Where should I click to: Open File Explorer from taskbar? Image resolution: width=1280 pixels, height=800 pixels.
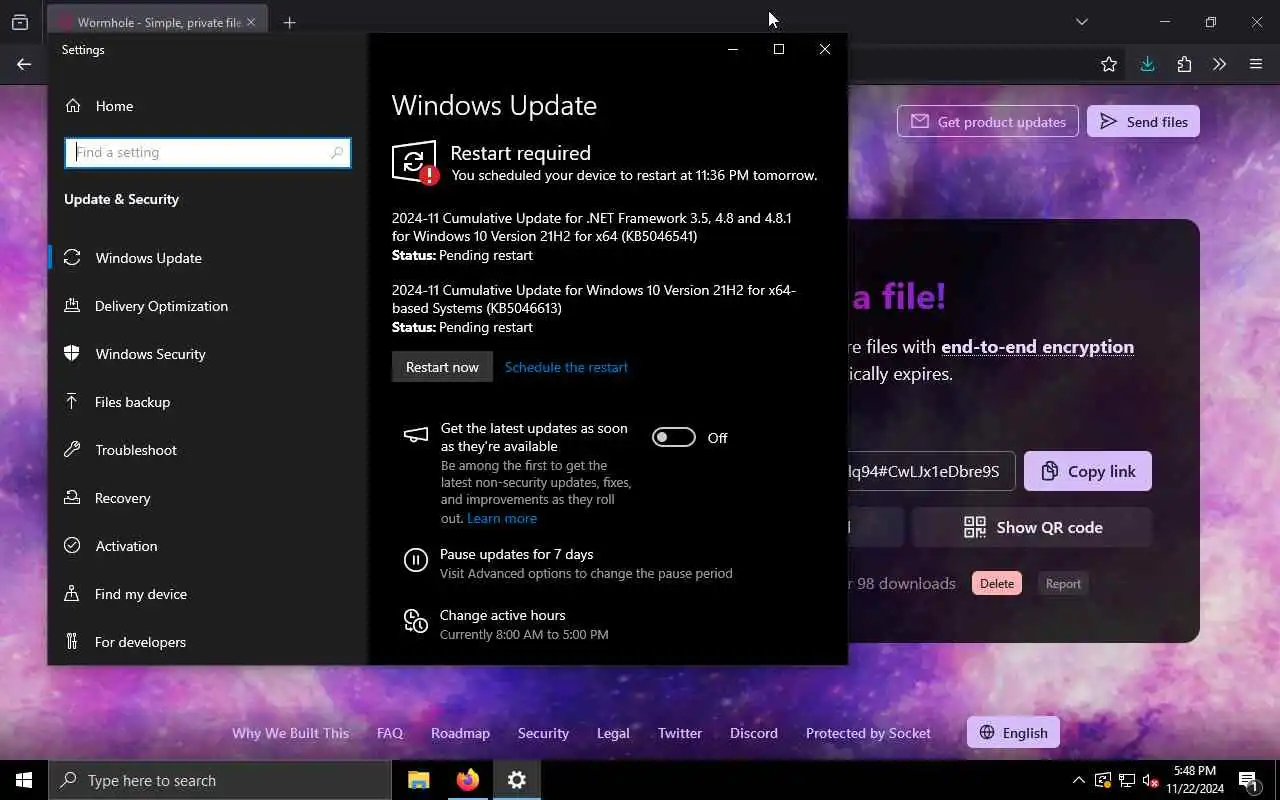[419, 780]
